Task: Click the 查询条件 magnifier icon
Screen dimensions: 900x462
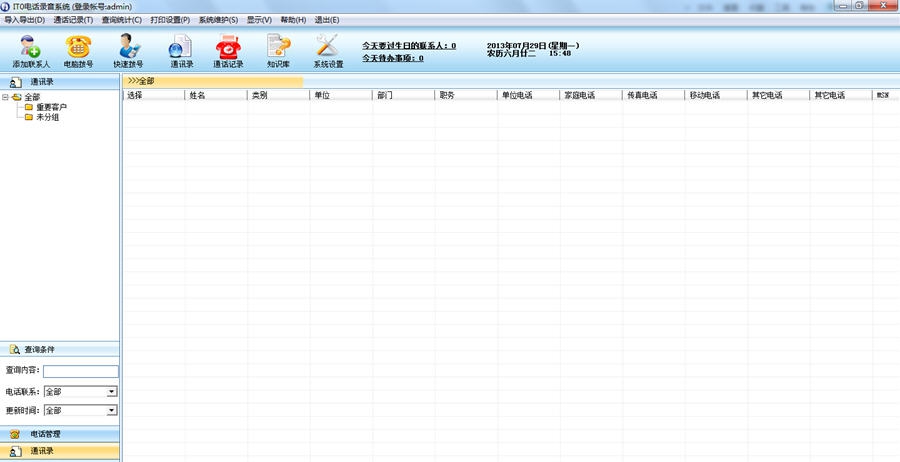Action: [15, 349]
